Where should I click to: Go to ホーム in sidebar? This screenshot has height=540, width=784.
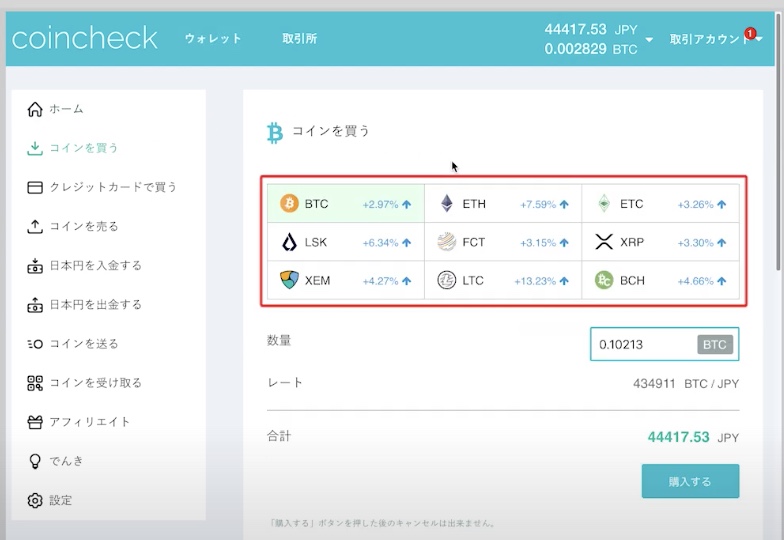point(66,109)
